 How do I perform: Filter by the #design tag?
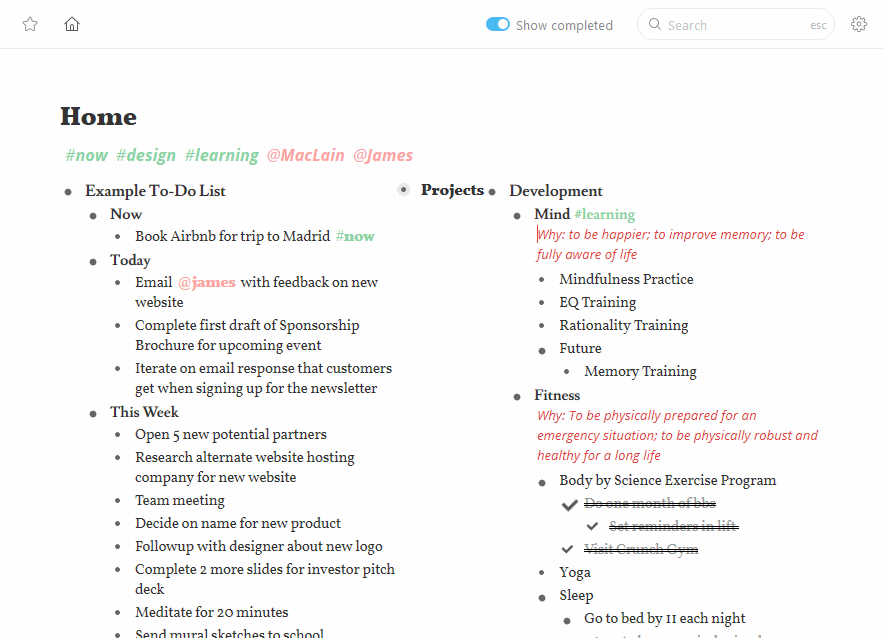(146, 155)
